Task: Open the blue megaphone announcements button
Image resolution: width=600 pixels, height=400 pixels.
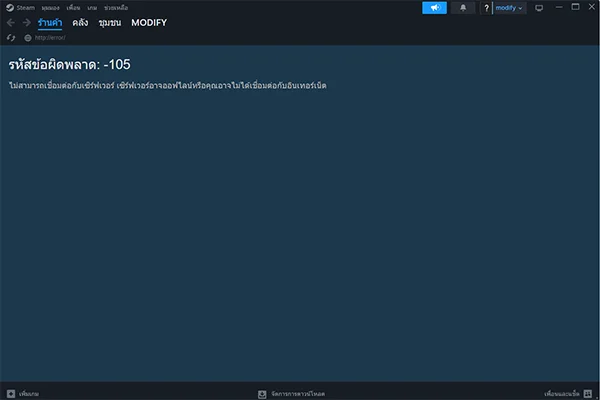Action: [434, 8]
